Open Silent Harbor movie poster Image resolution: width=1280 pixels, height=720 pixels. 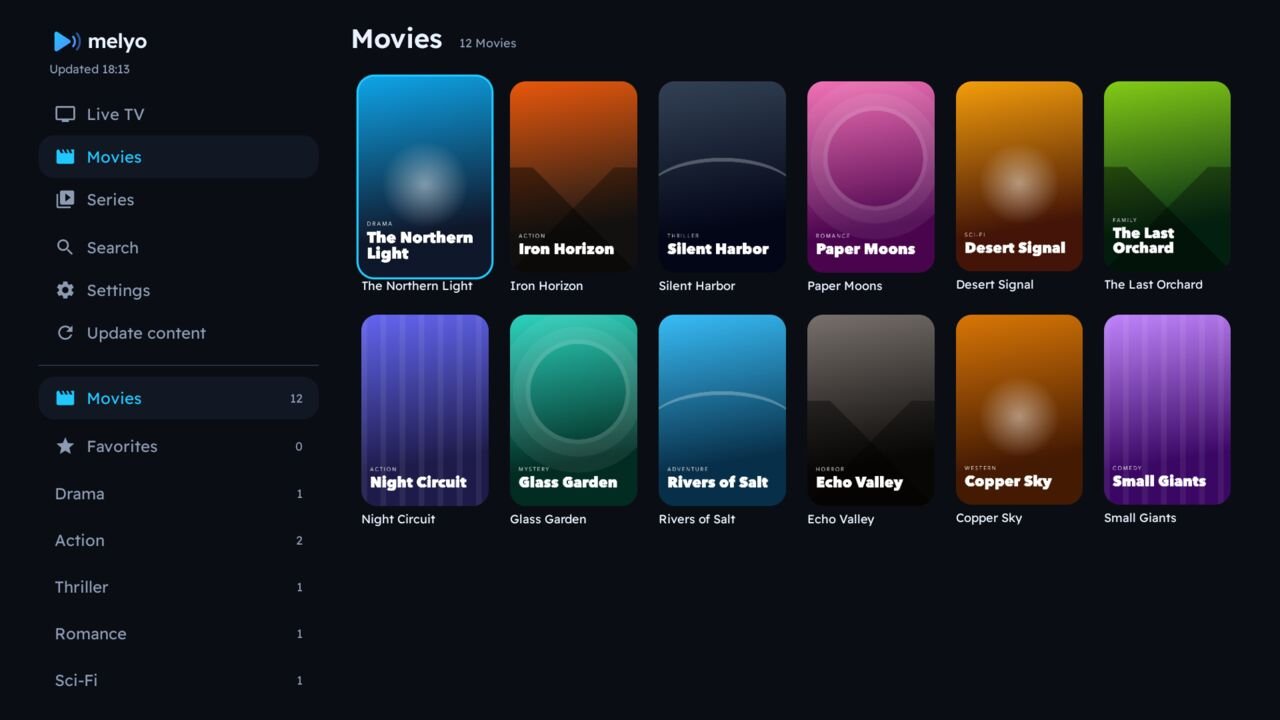(x=722, y=177)
